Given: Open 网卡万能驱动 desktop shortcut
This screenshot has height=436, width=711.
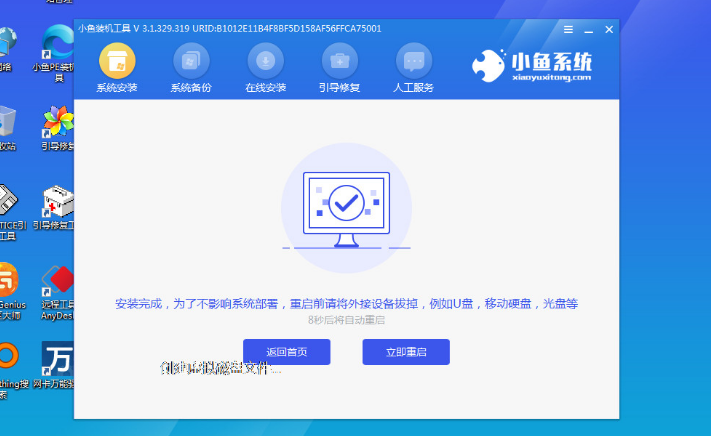Looking at the screenshot, I should (x=55, y=358).
